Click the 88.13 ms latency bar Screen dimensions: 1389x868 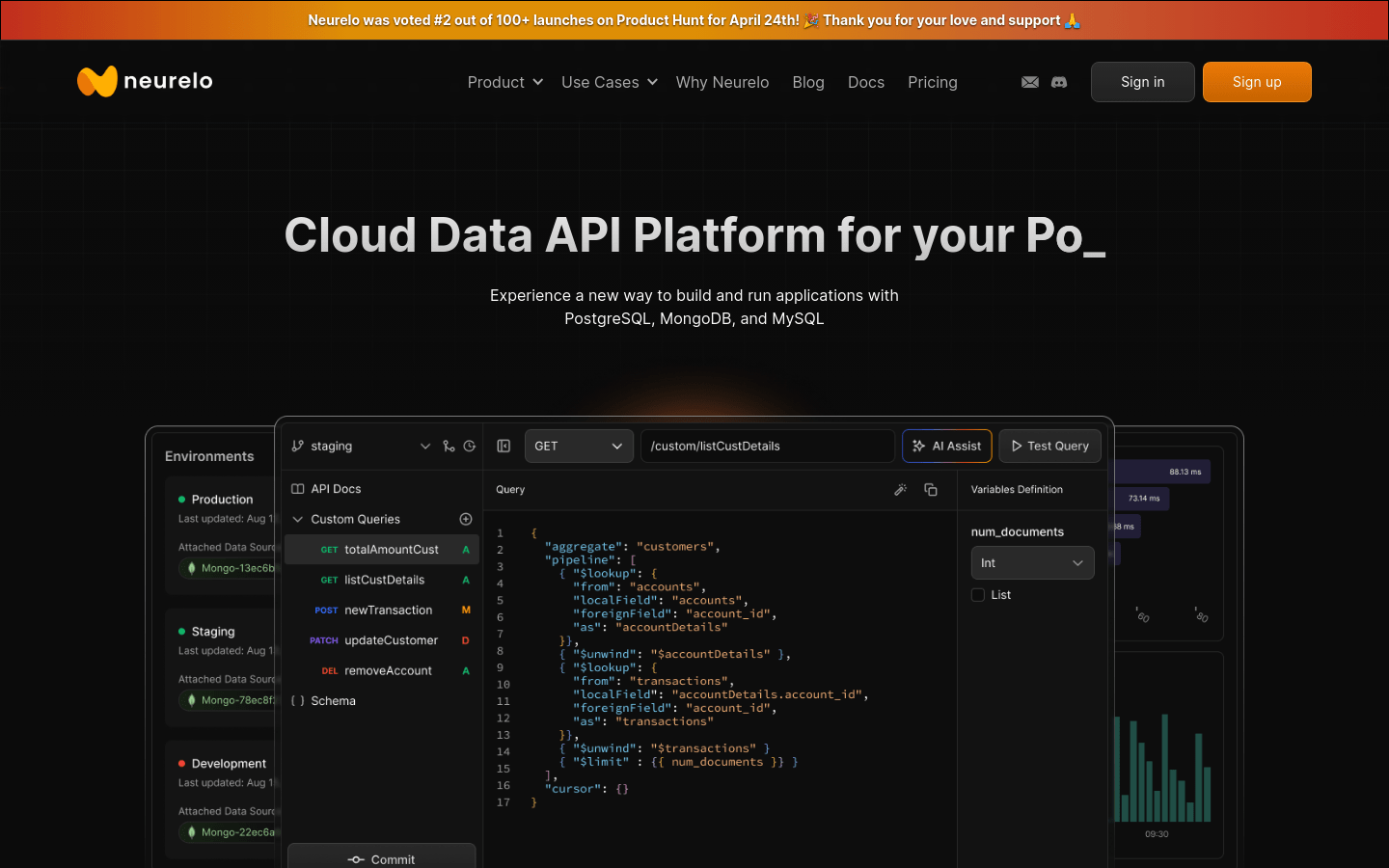click(1162, 472)
